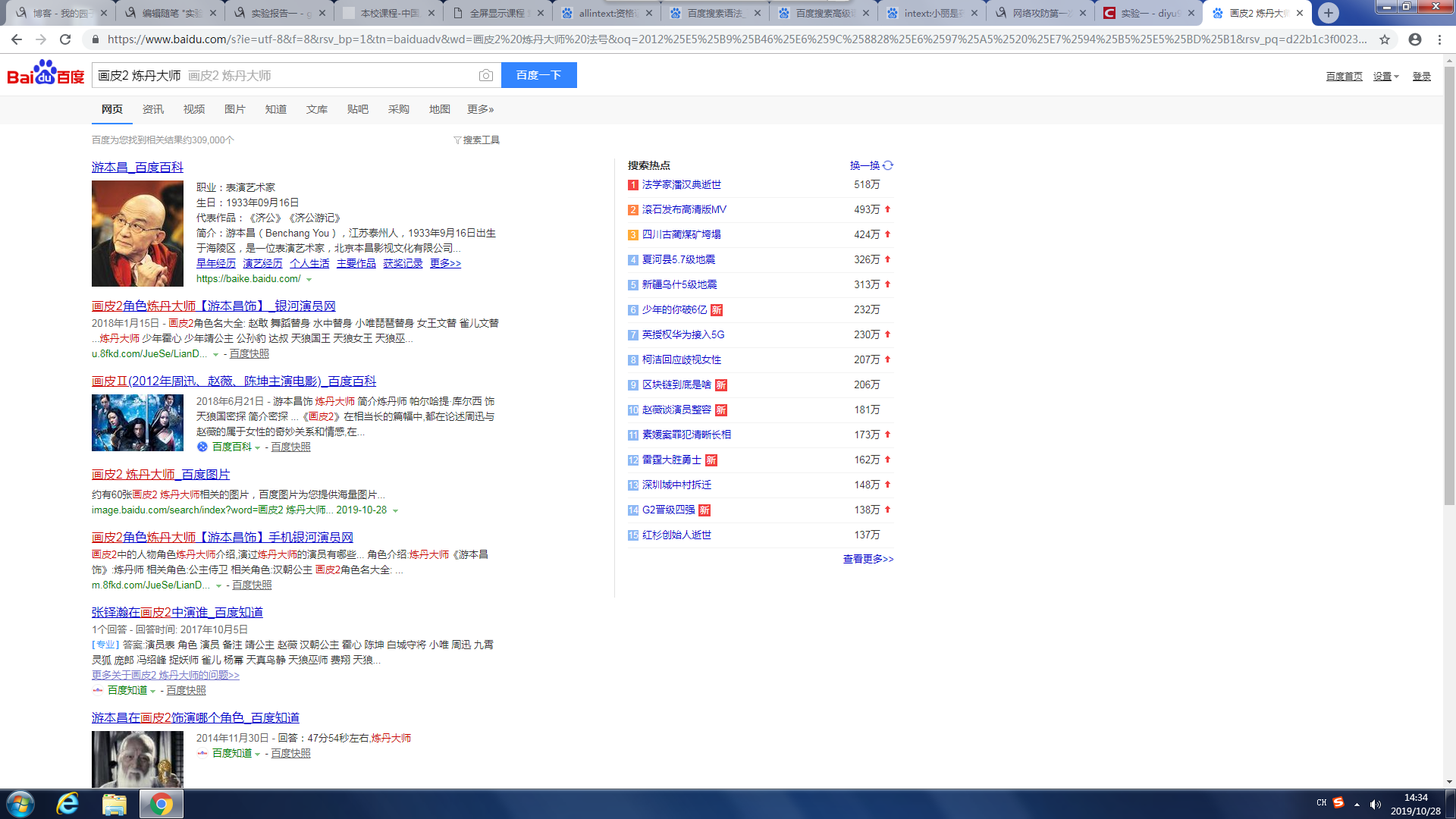Screen dimensions: 1456x819
Task: Click the camera image search icon
Action: coord(486,75)
